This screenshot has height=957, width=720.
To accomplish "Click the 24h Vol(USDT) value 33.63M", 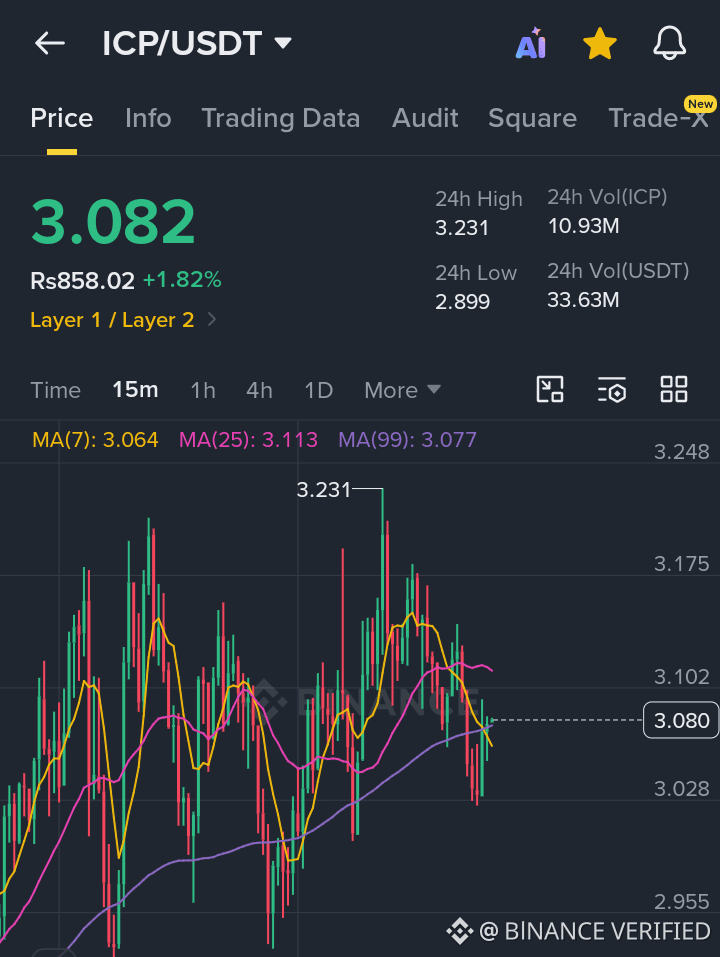I will point(583,300).
